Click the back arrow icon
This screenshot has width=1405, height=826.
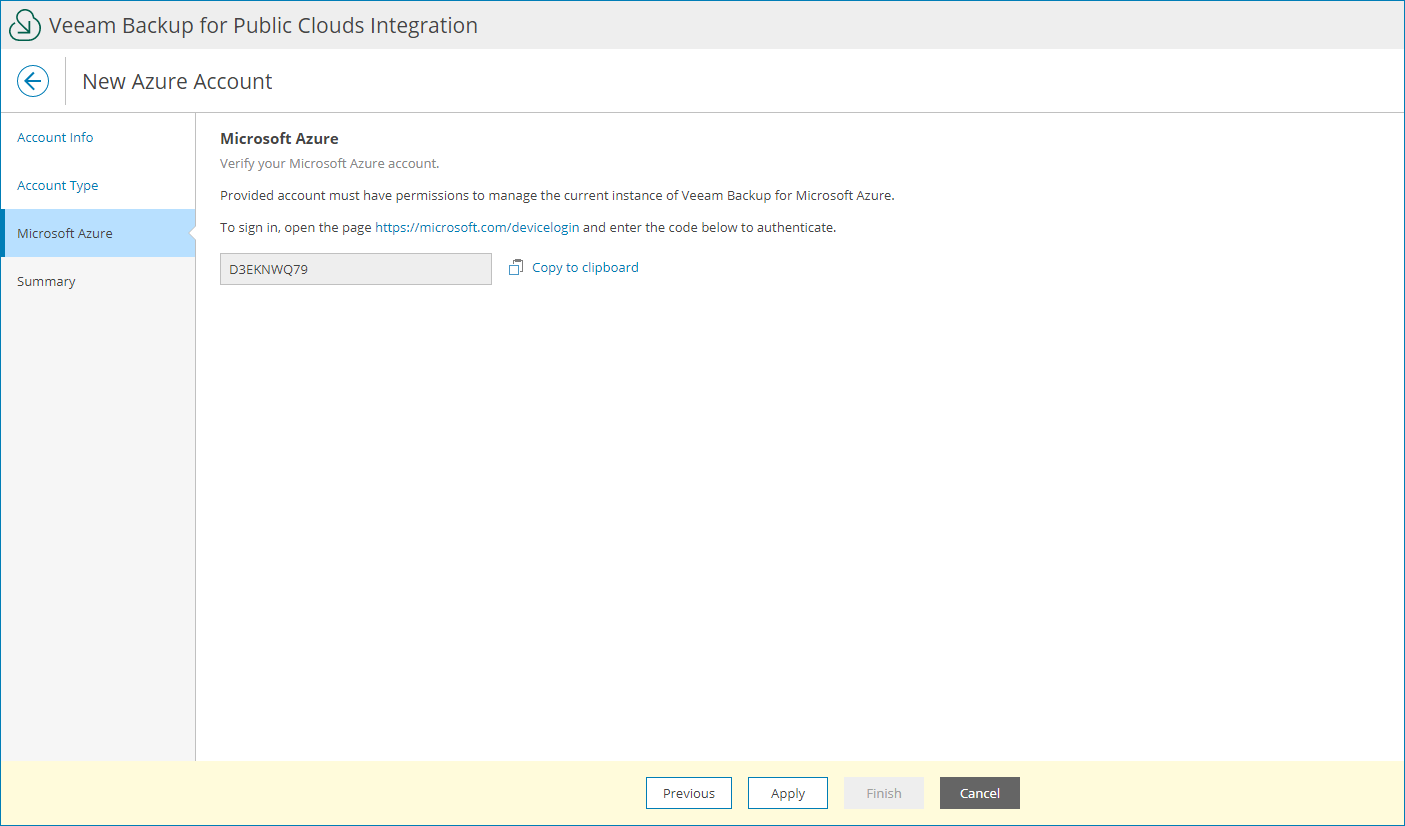[33, 81]
